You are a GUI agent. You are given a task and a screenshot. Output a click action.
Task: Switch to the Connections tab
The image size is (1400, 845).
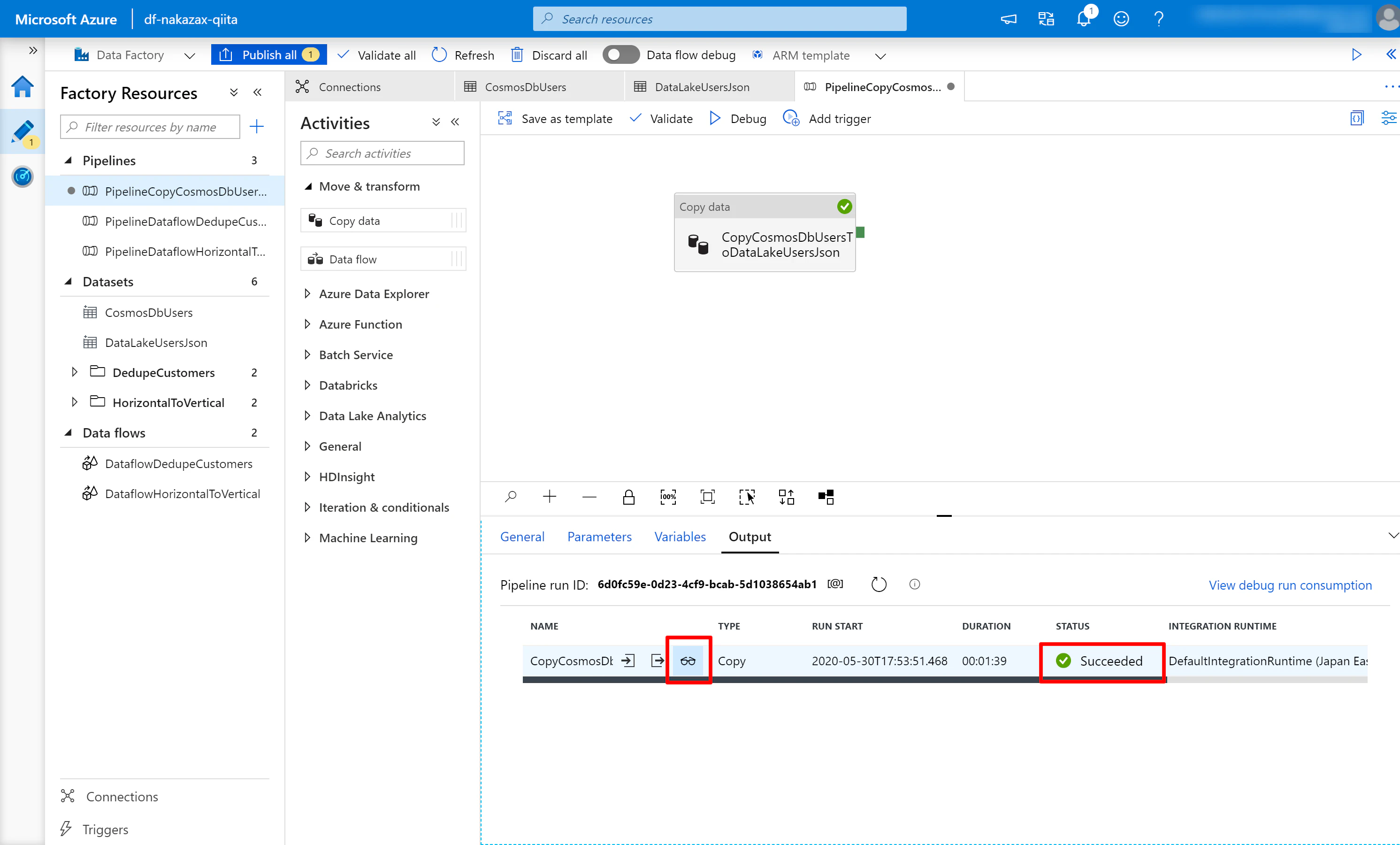pos(370,87)
